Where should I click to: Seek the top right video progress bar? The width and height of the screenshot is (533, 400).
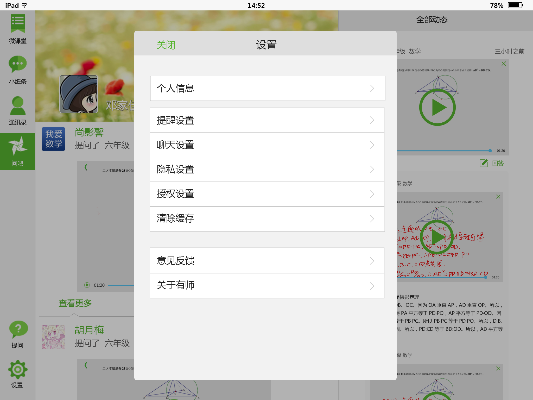coord(444,150)
